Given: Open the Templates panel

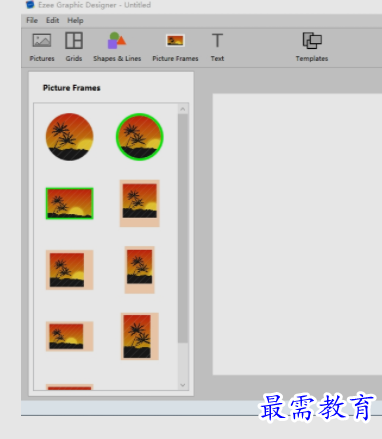Looking at the screenshot, I should (x=312, y=47).
